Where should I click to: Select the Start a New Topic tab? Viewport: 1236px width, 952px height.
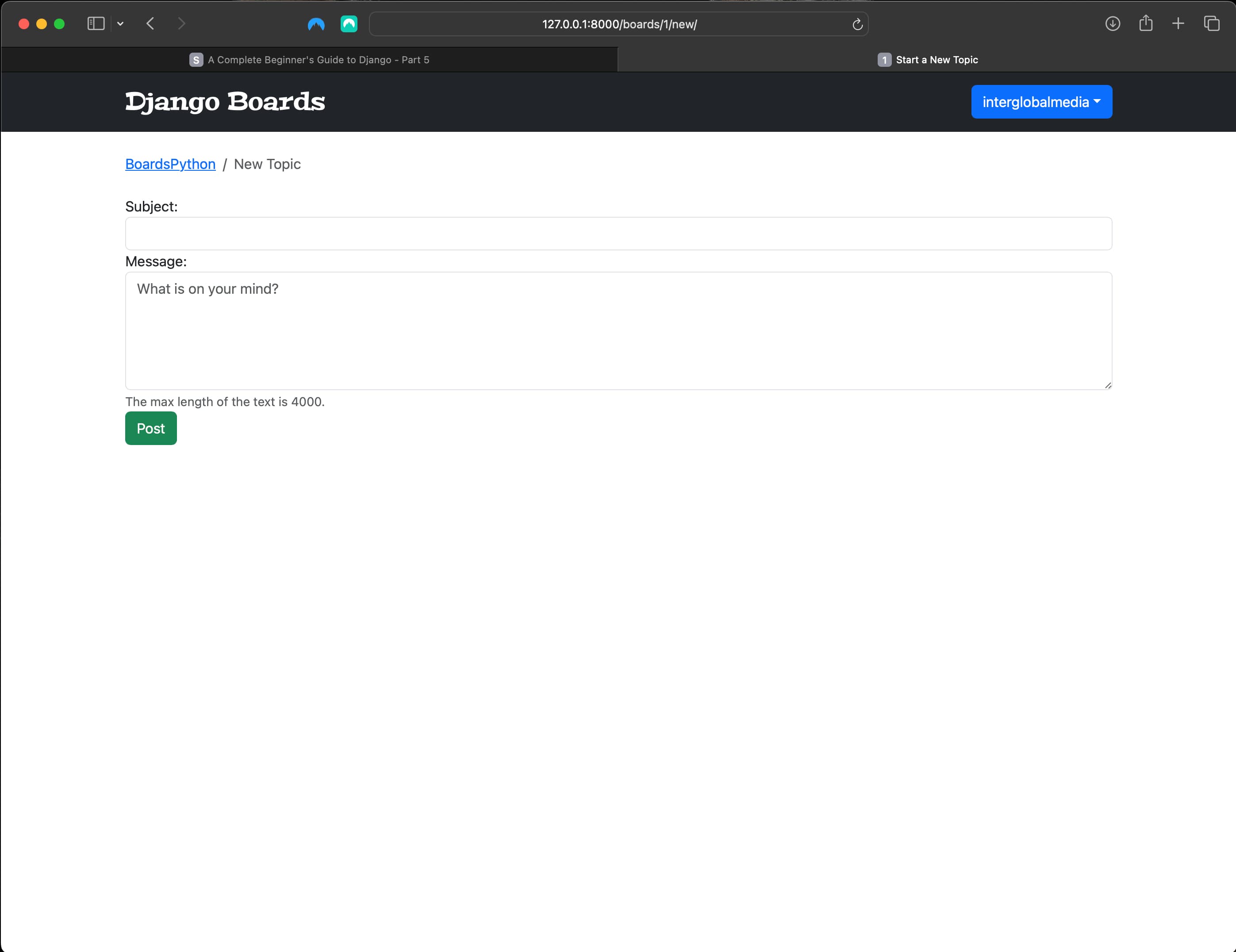pos(927,59)
